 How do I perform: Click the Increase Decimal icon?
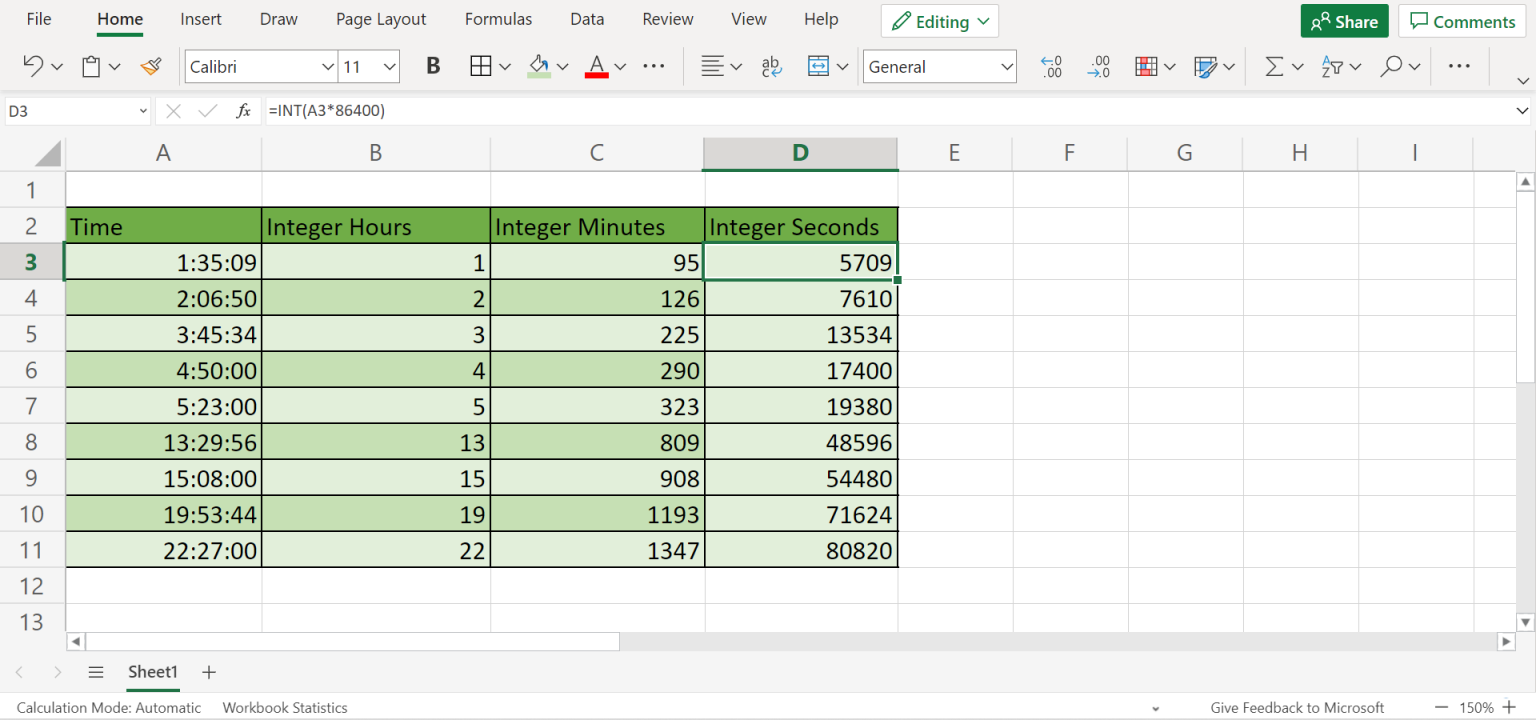coord(1051,66)
